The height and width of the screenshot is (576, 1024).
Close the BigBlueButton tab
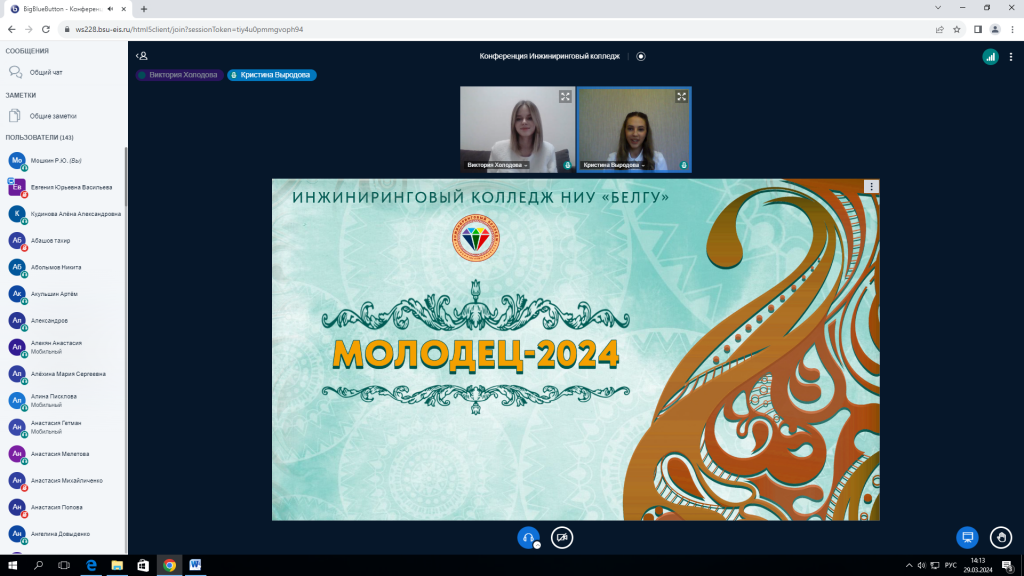123,9
